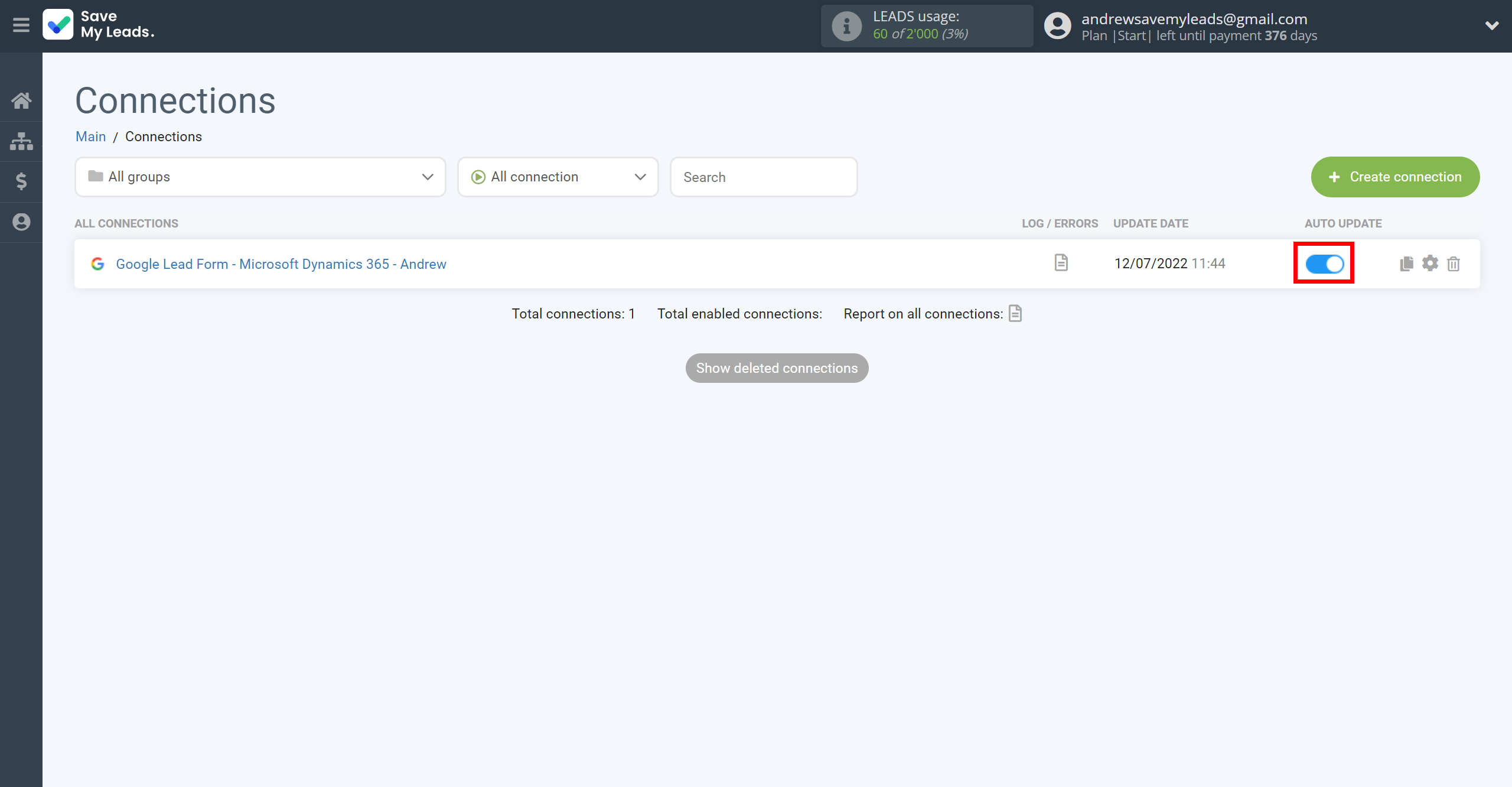Click the Google Lead Form connection name link
The image size is (1512, 787).
pos(280,263)
